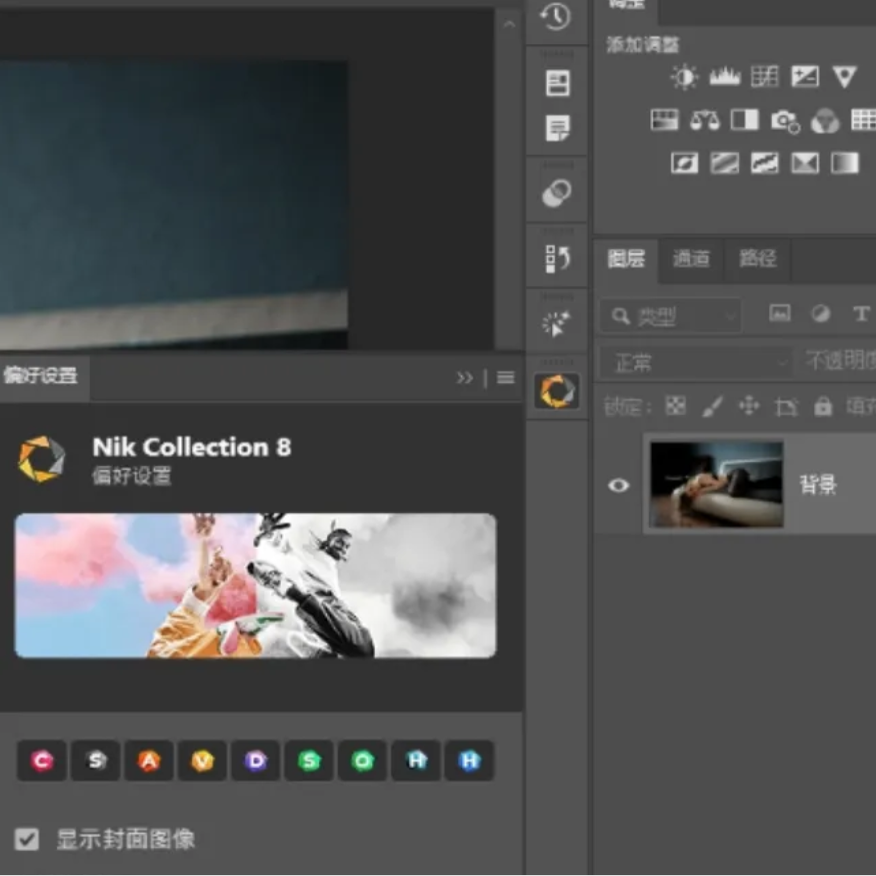Add a Brightness/Contrast adjustment
The image size is (876, 876).
pyautogui.click(x=684, y=77)
